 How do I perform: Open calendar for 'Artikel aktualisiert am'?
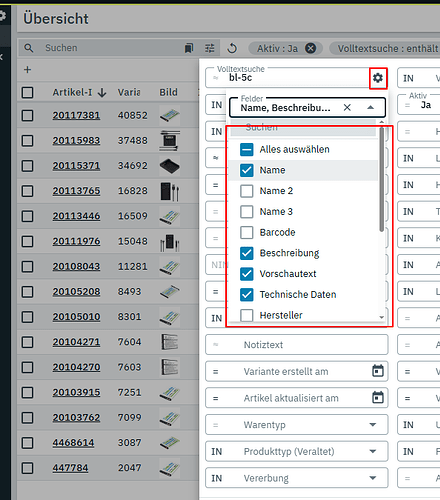tap(378, 397)
